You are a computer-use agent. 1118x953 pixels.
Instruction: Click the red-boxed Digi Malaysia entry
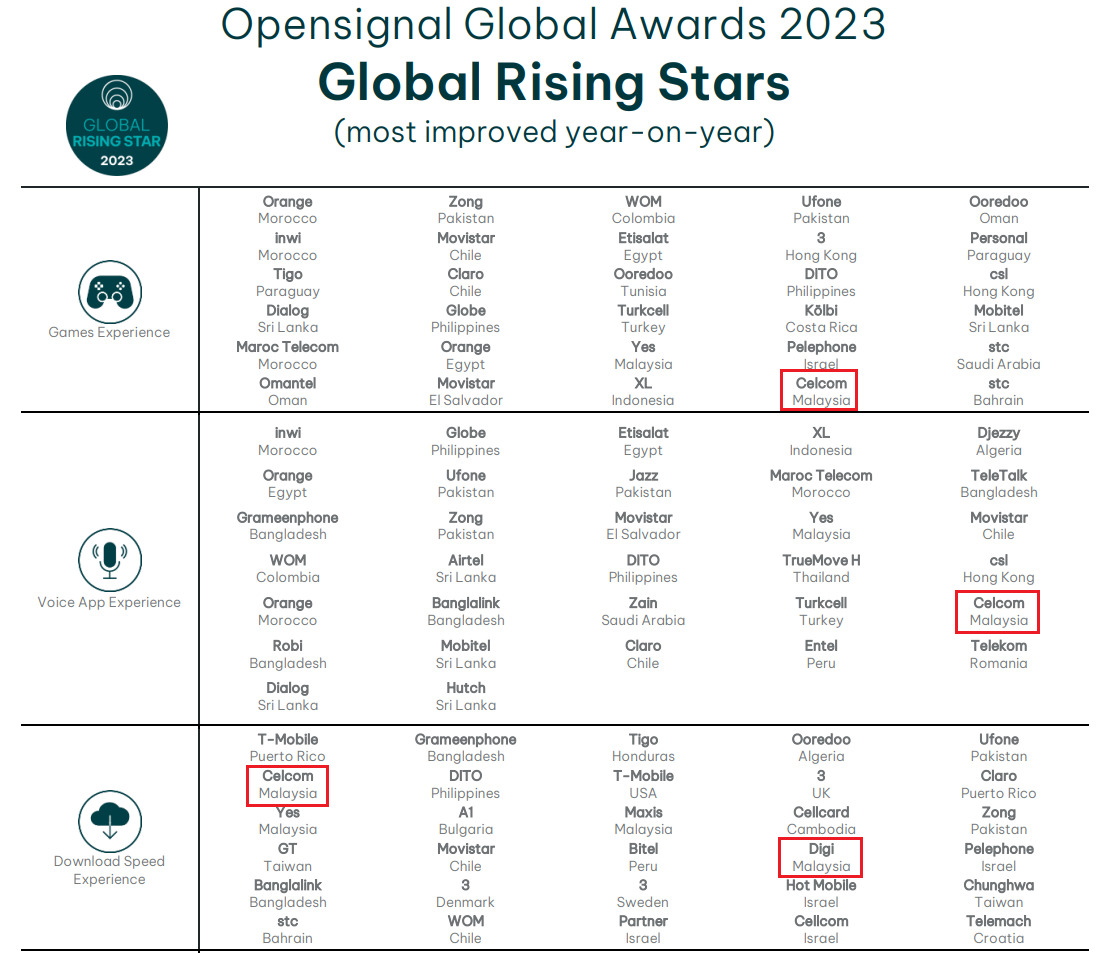[820, 858]
